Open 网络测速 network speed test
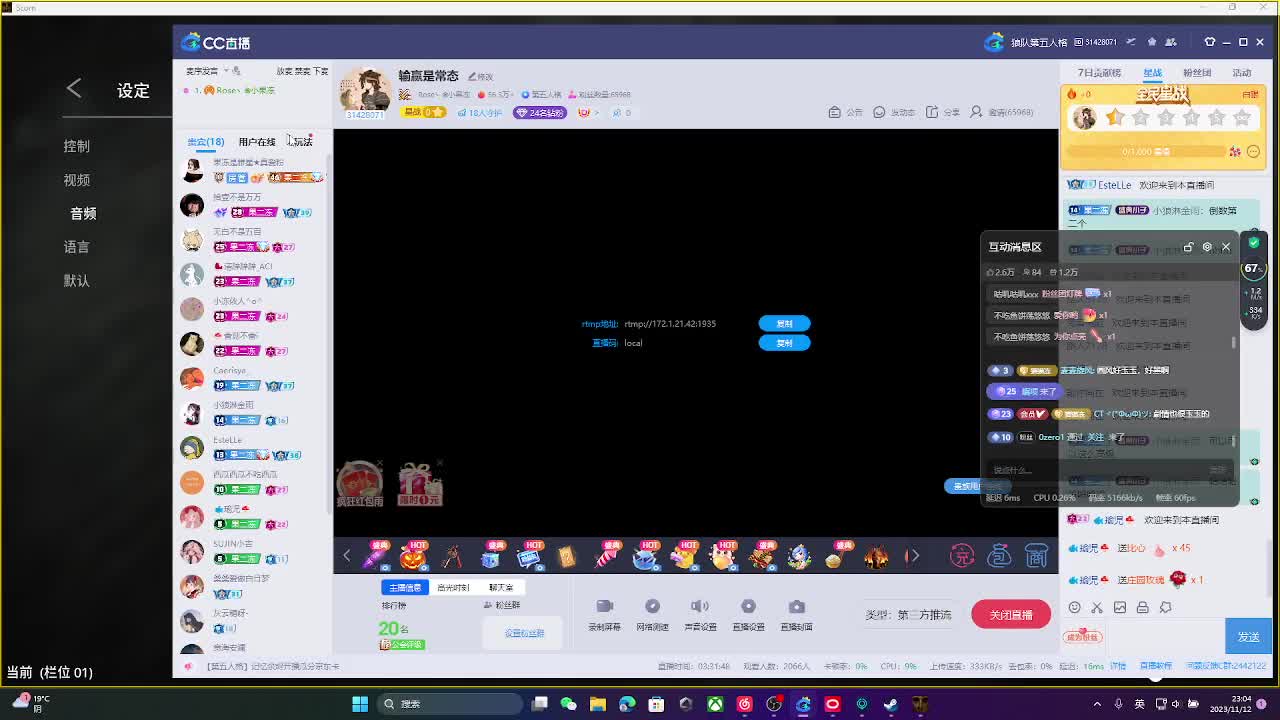Image resolution: width=1280 pixels, height=720 pixels. click(652, 614)
